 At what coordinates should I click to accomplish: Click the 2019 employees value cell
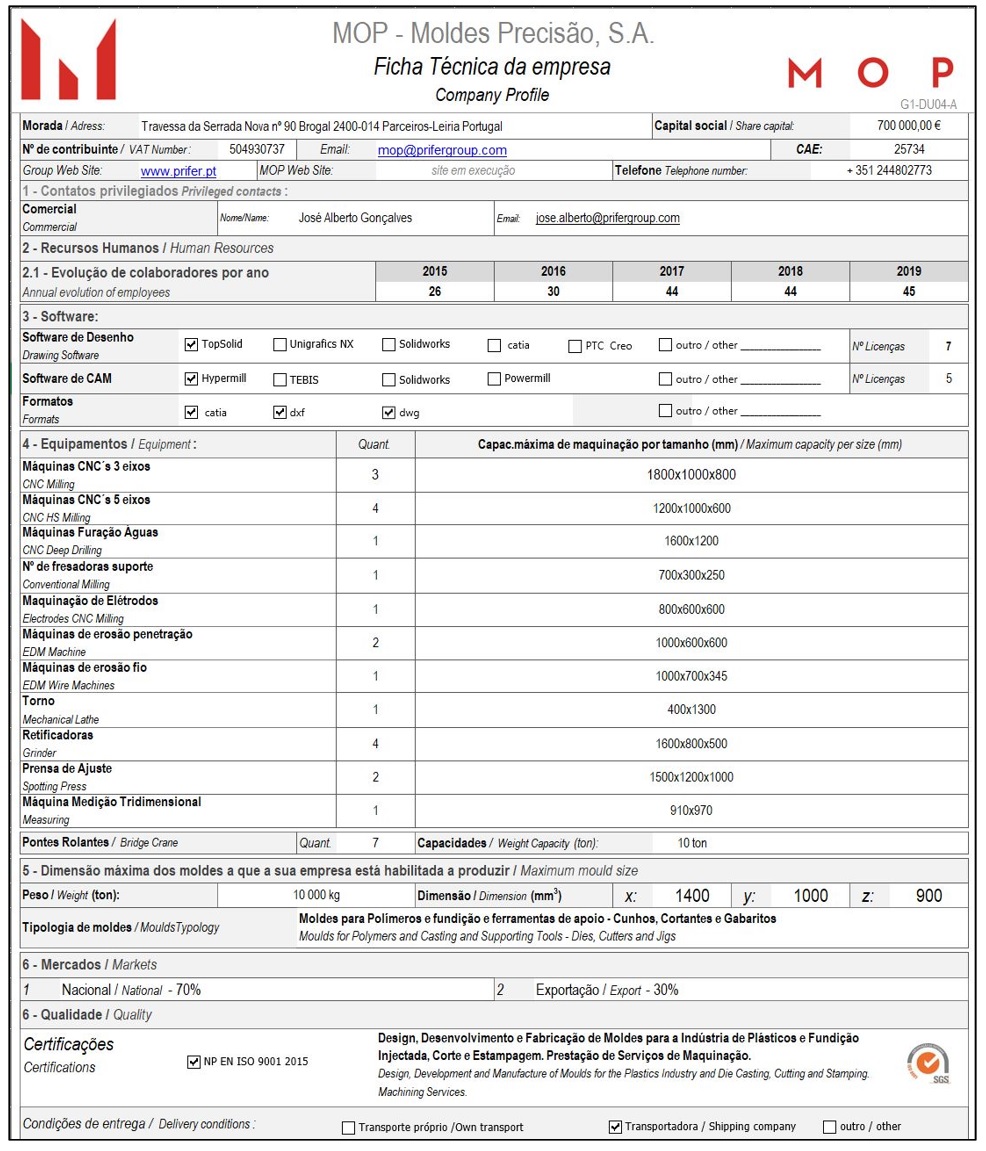click(909, 291)
